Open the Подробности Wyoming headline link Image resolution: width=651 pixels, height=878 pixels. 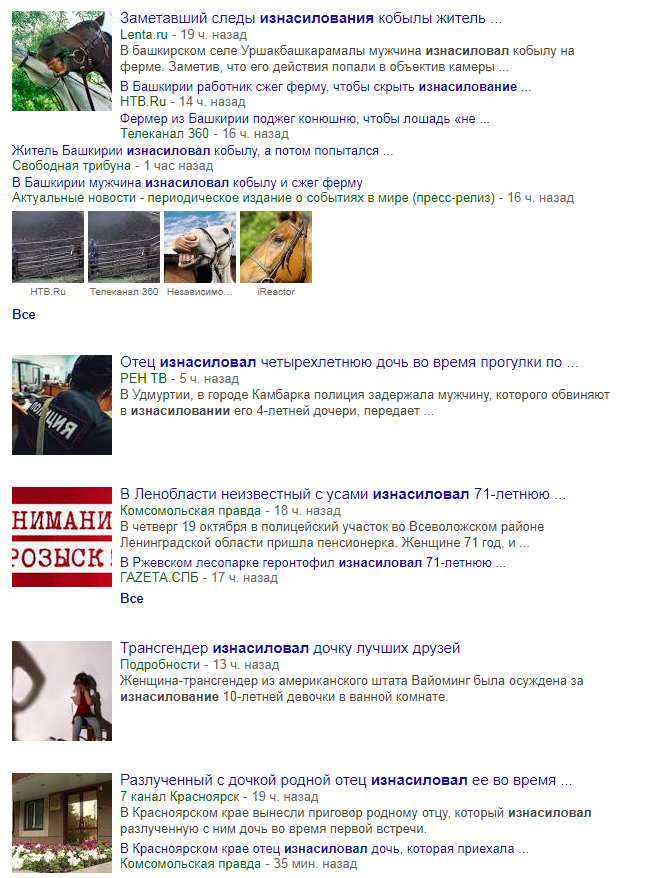click(290, 648)
